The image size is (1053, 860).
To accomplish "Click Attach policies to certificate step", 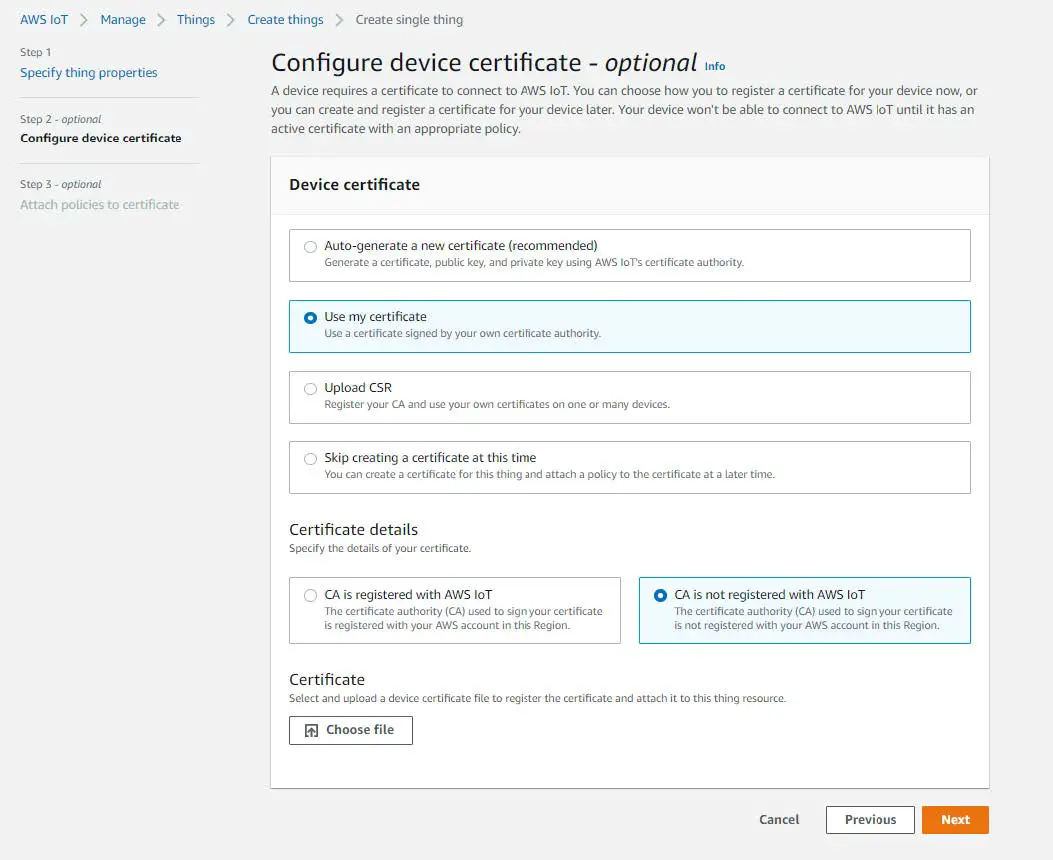I will (x=100, y=205).
